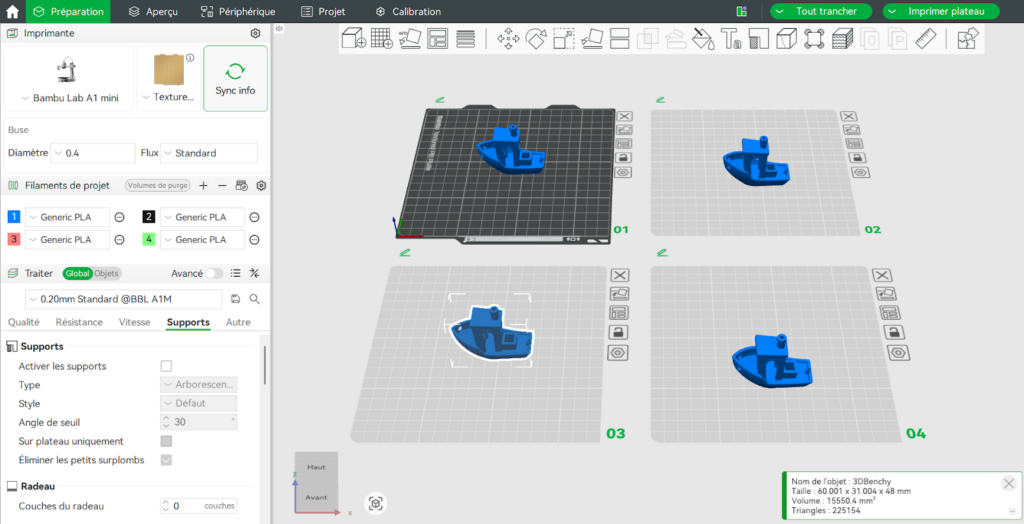1024x524 pixels.
Task: Open the Calibration tab
Action: click(x=408, y=12)
